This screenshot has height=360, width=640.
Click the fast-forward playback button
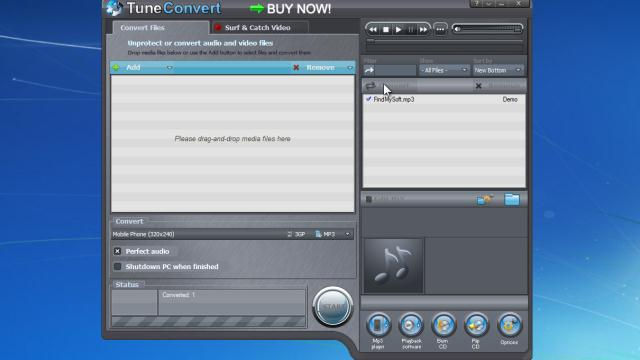tap(423, 29)
